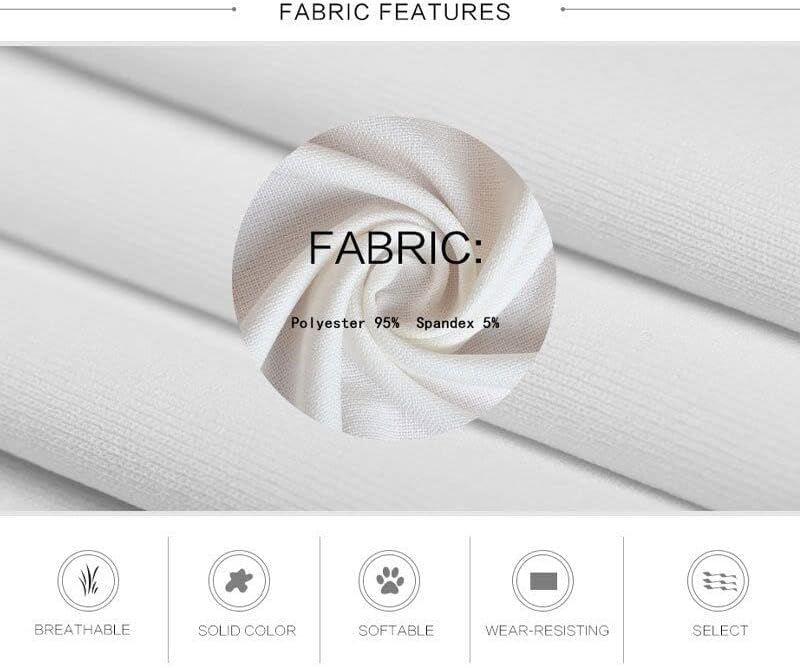This screenshot has width=800, height=668.
Task: Click the SOFTABLE label text
Action: click(396, 630)
